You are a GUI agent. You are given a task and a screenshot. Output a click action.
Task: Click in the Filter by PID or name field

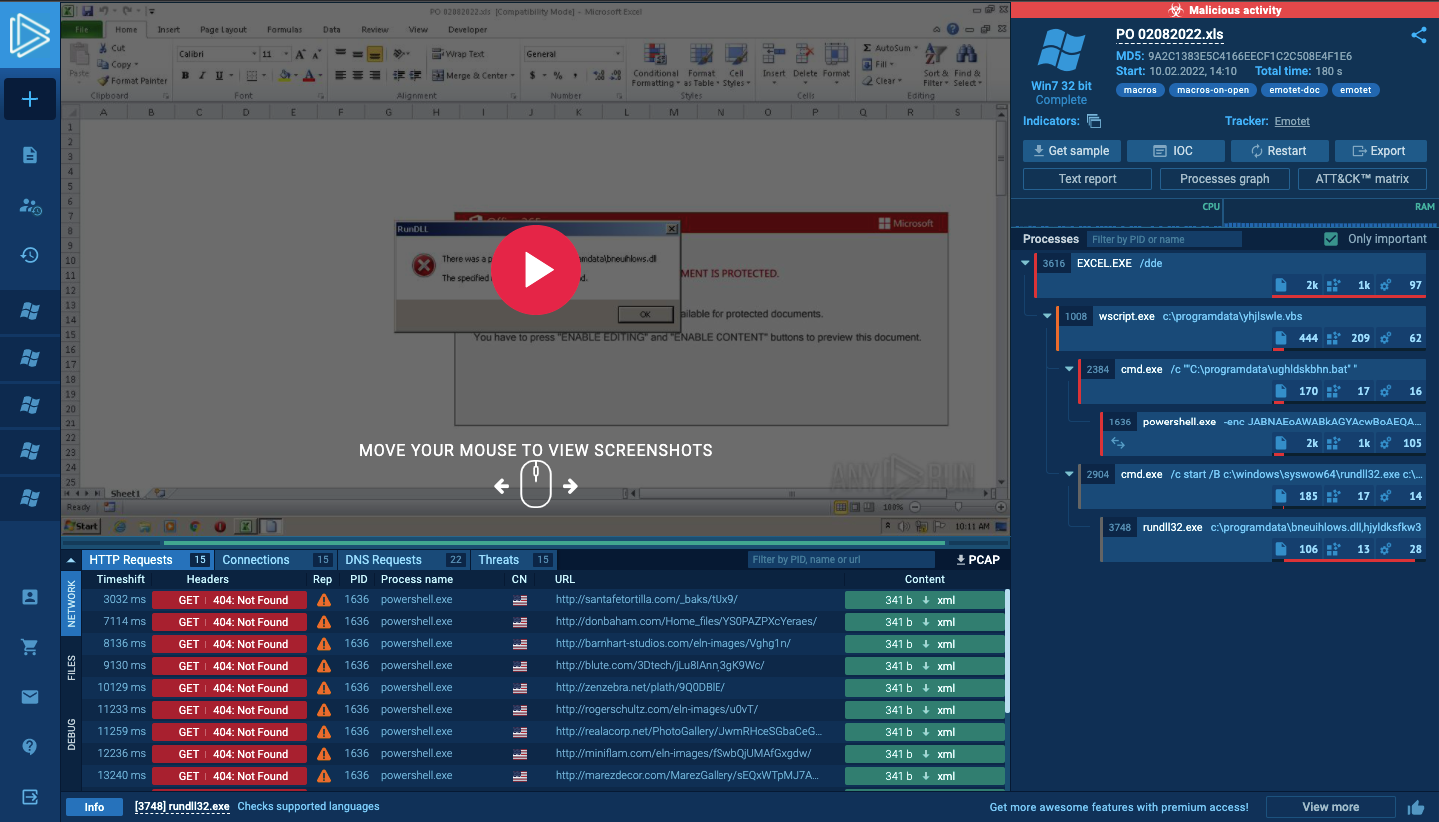[x=1164, y=239]
